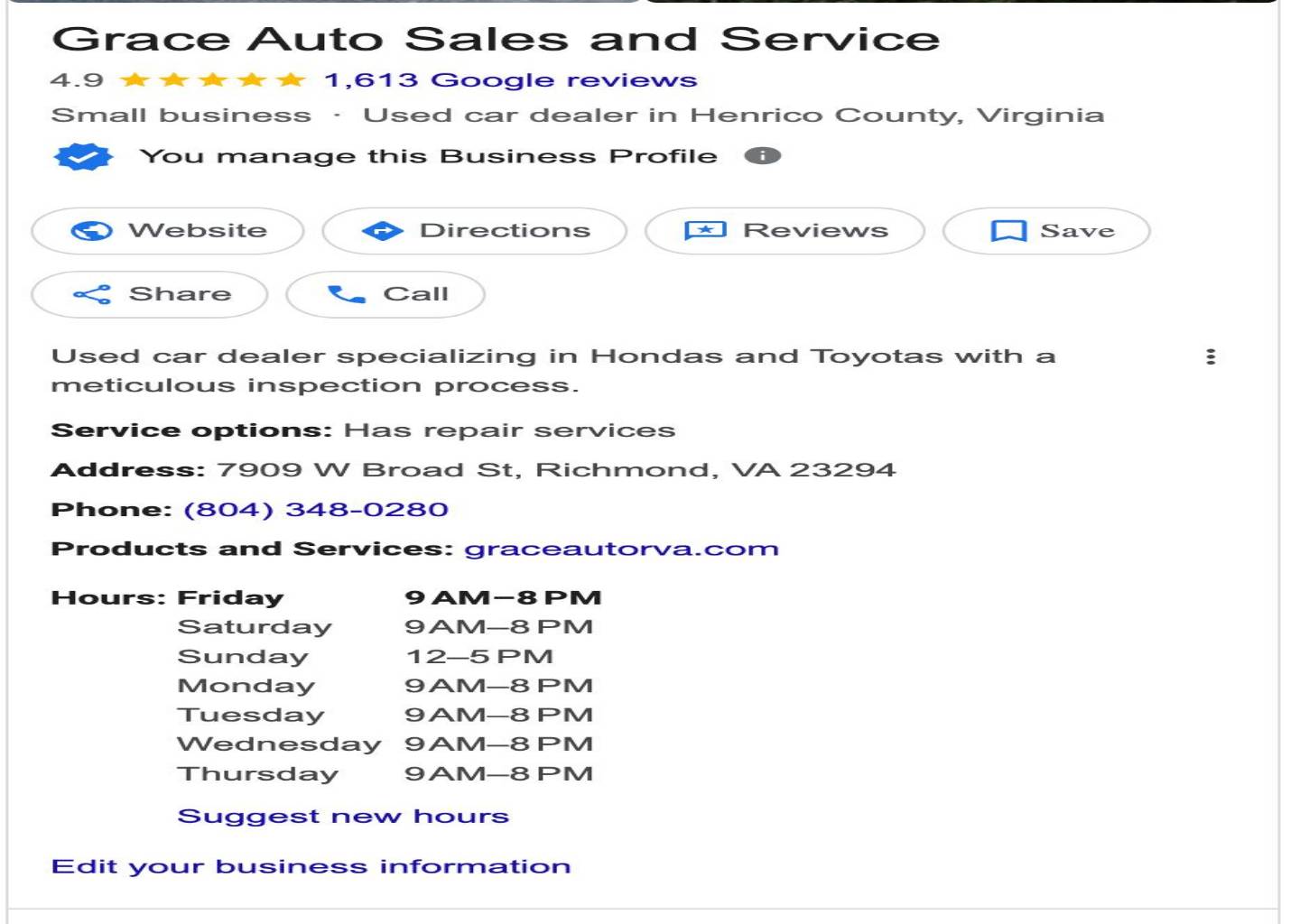Click the blue verified badge icon
The width and height of the screenshot is (1300, 924).
(83, 157)
